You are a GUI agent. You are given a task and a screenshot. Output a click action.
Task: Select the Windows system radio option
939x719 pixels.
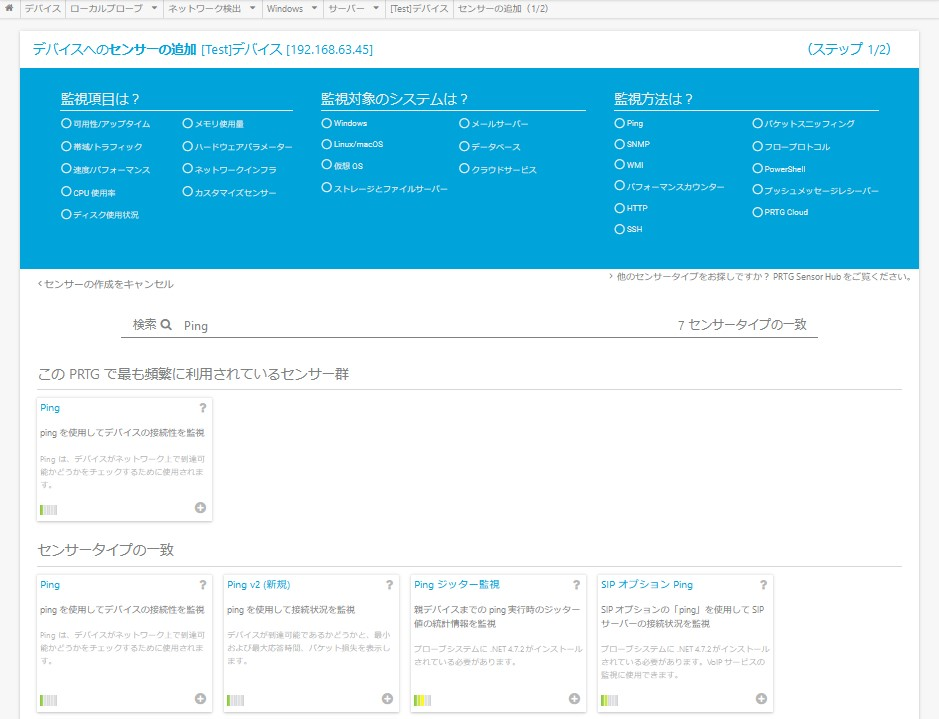pyautogui.click(x=326, y=123)
